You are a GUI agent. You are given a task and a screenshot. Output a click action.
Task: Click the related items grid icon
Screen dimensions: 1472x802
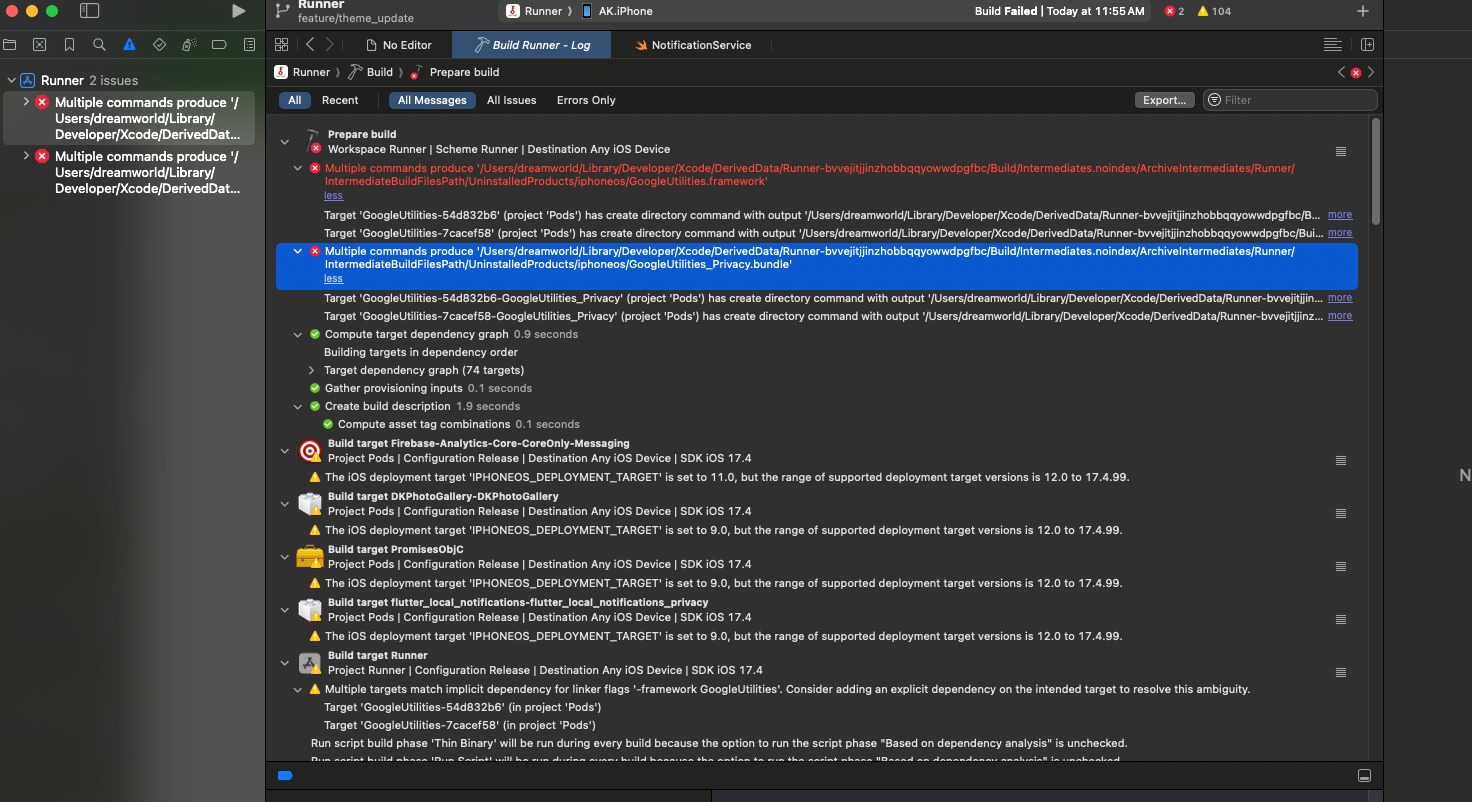281,45
